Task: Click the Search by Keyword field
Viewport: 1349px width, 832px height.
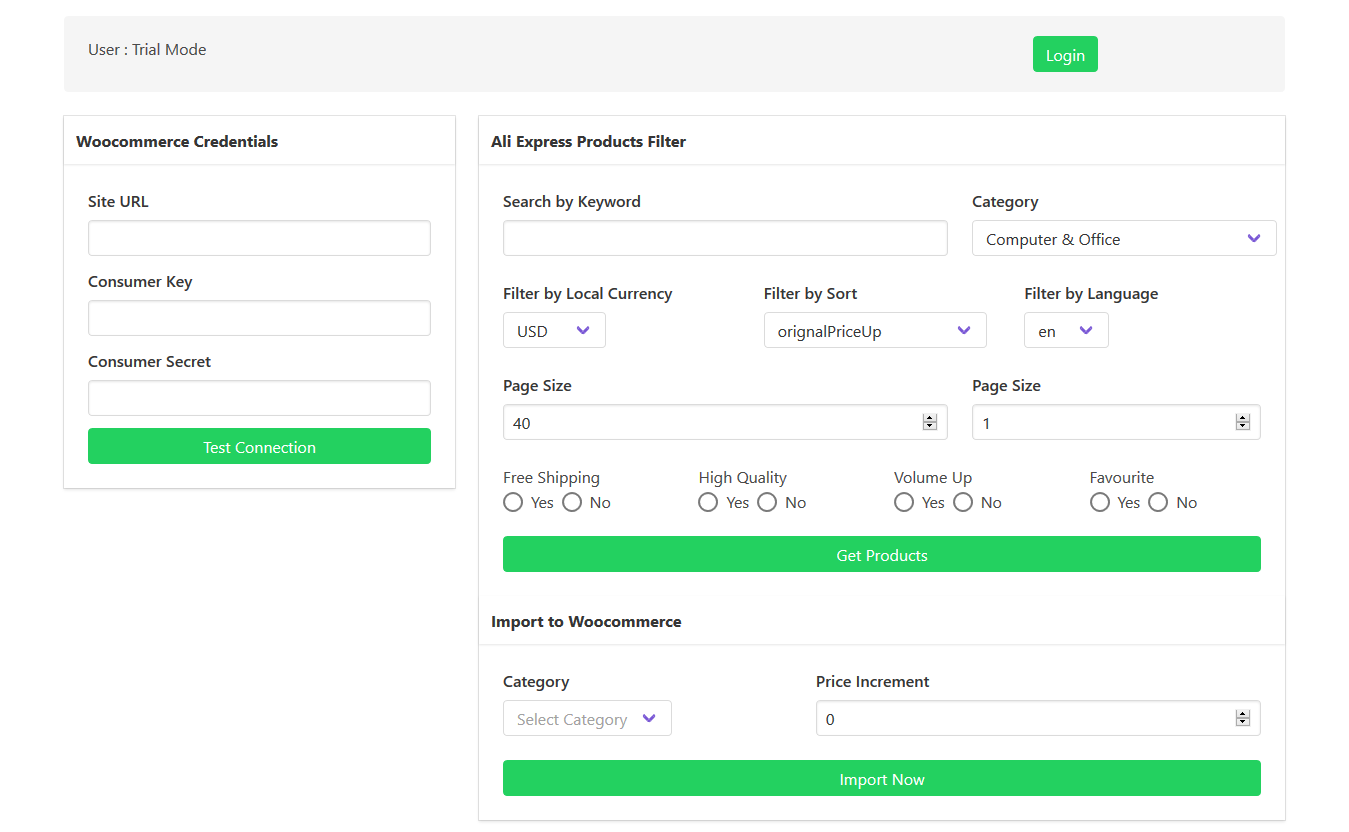Action: click(x=725, y=238)
